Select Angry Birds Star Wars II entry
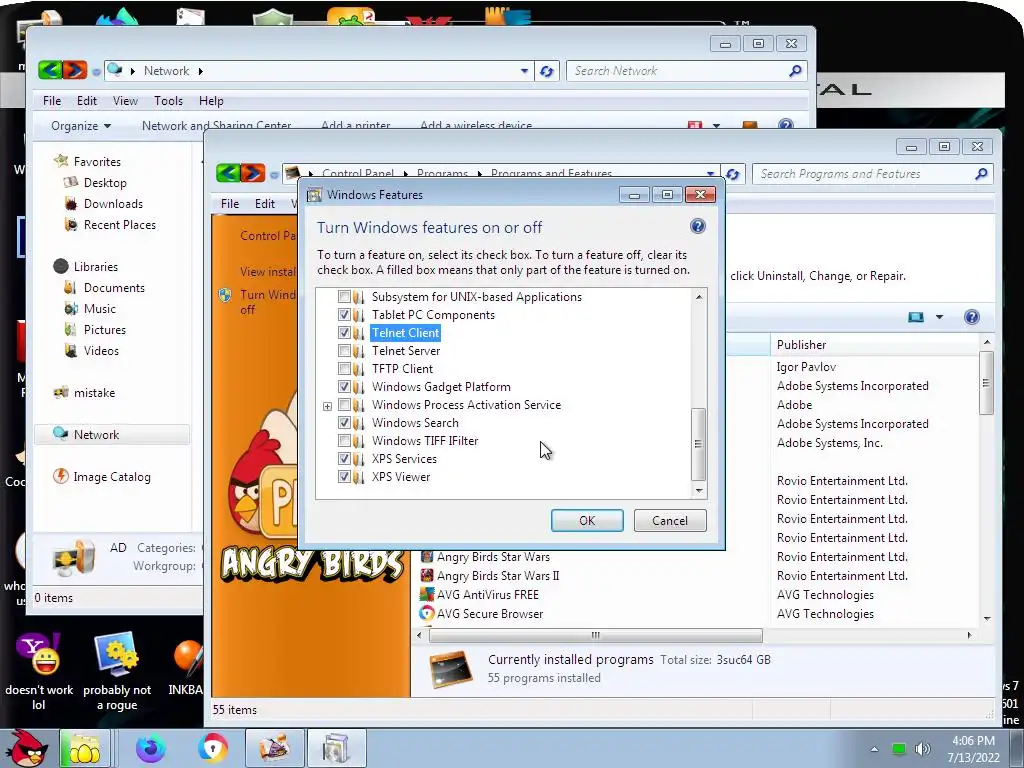The image size is (1024, 768). click(x=498, y=576)
